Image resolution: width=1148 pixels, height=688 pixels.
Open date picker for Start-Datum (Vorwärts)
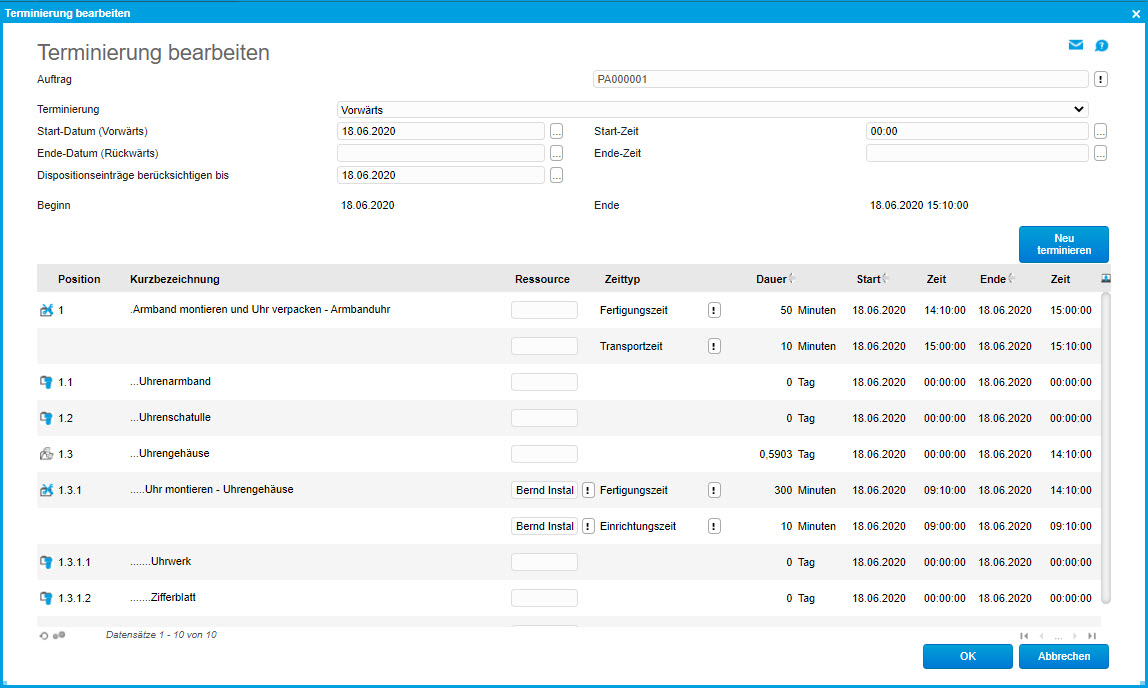[557, 131]
